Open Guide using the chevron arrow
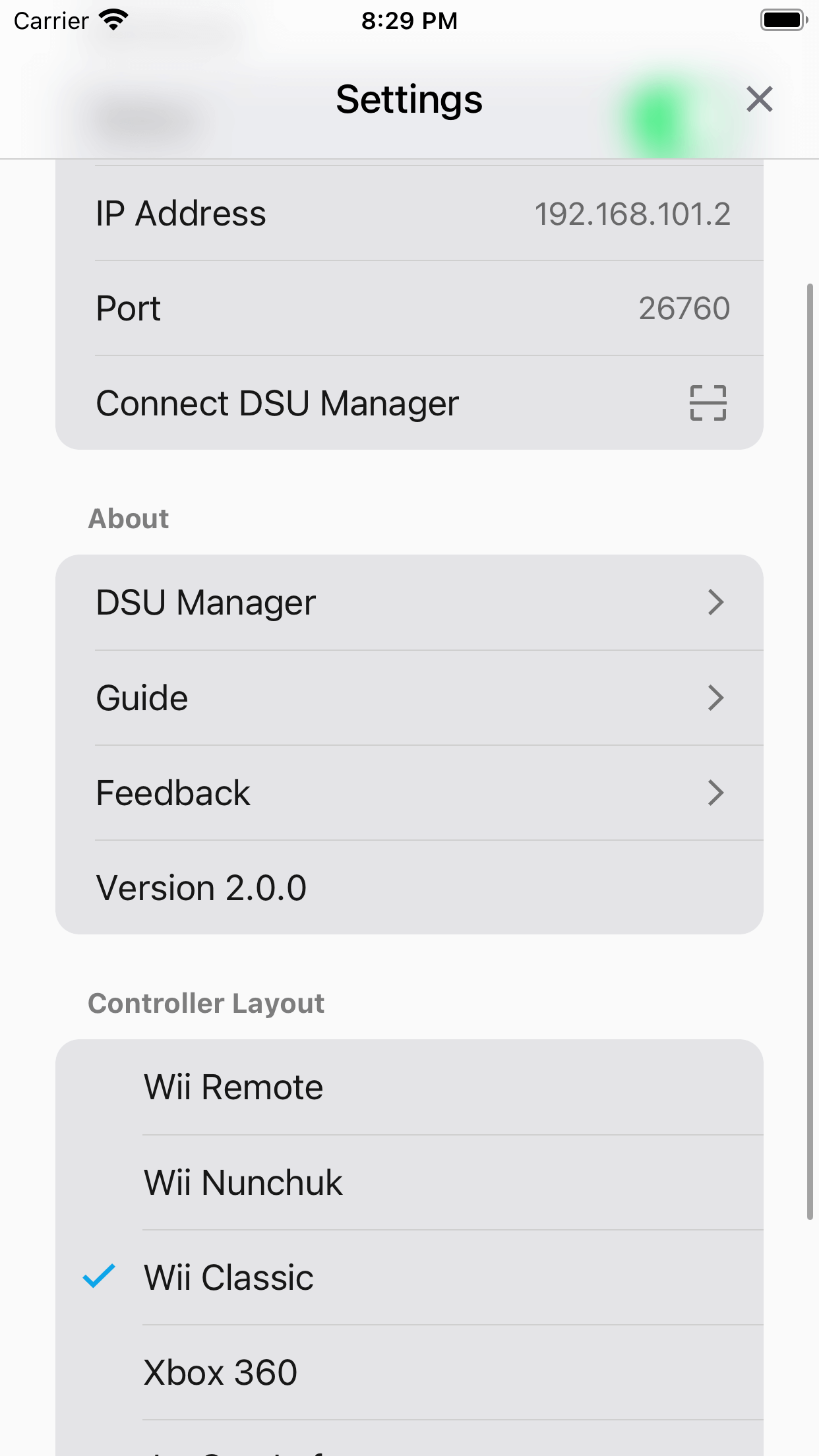Screen dimensions: 819x1456 point(715,698)
